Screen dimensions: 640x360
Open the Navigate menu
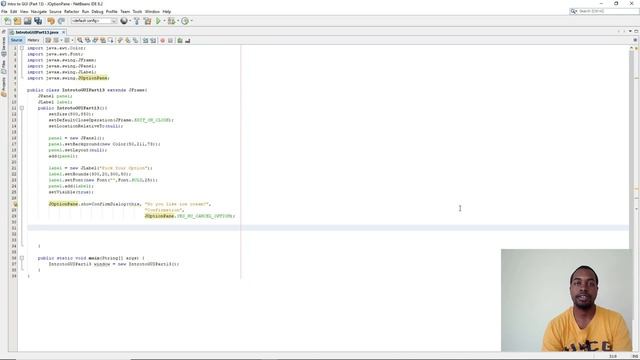39,11
